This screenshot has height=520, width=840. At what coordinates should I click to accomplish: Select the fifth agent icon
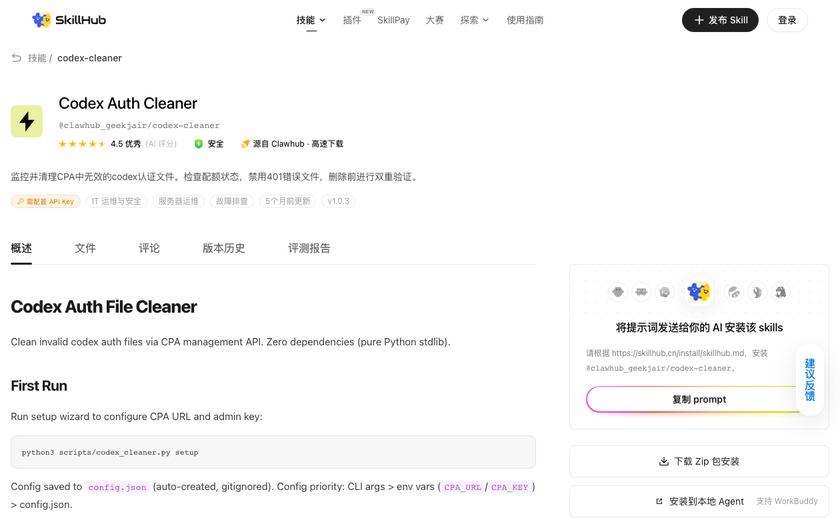click(x=733, y=292)
